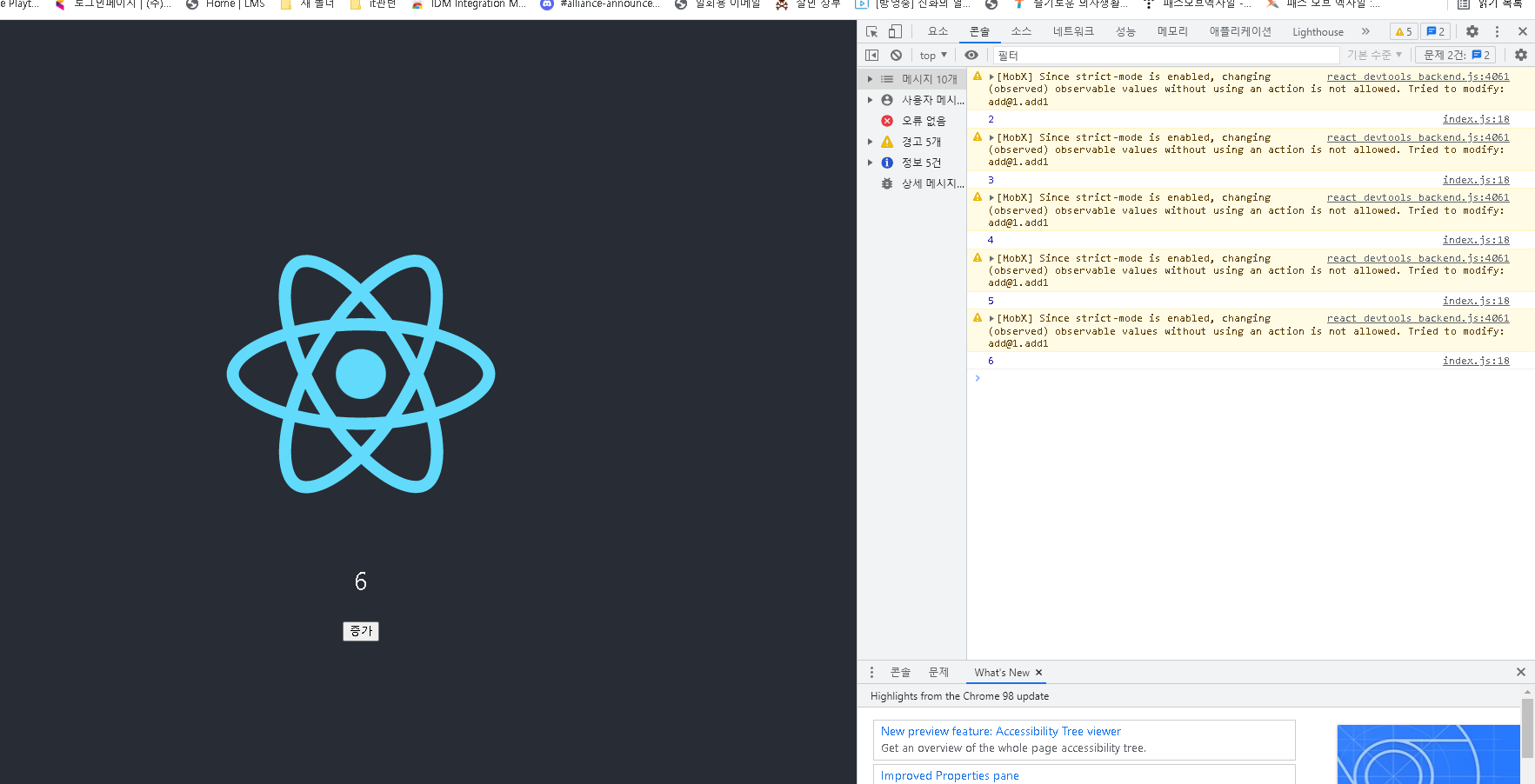The width and height of the screenshot is (1535, 784).
Task: Expand the 정보 5건 sidebar group
Action: [870, 163]
